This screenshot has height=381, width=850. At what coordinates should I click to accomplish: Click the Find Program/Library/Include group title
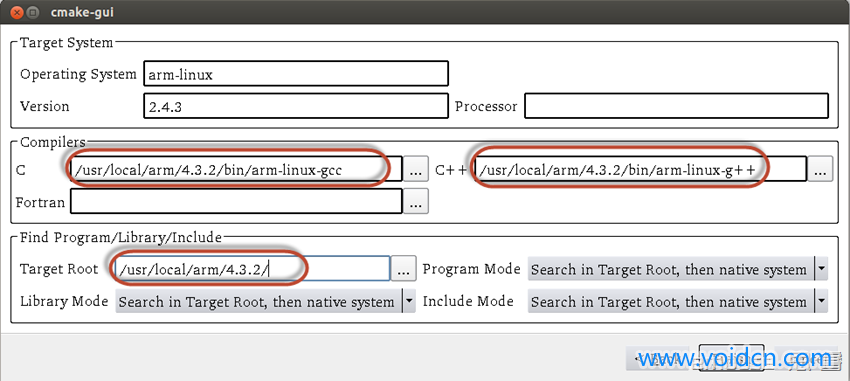(x=121, y=237)
